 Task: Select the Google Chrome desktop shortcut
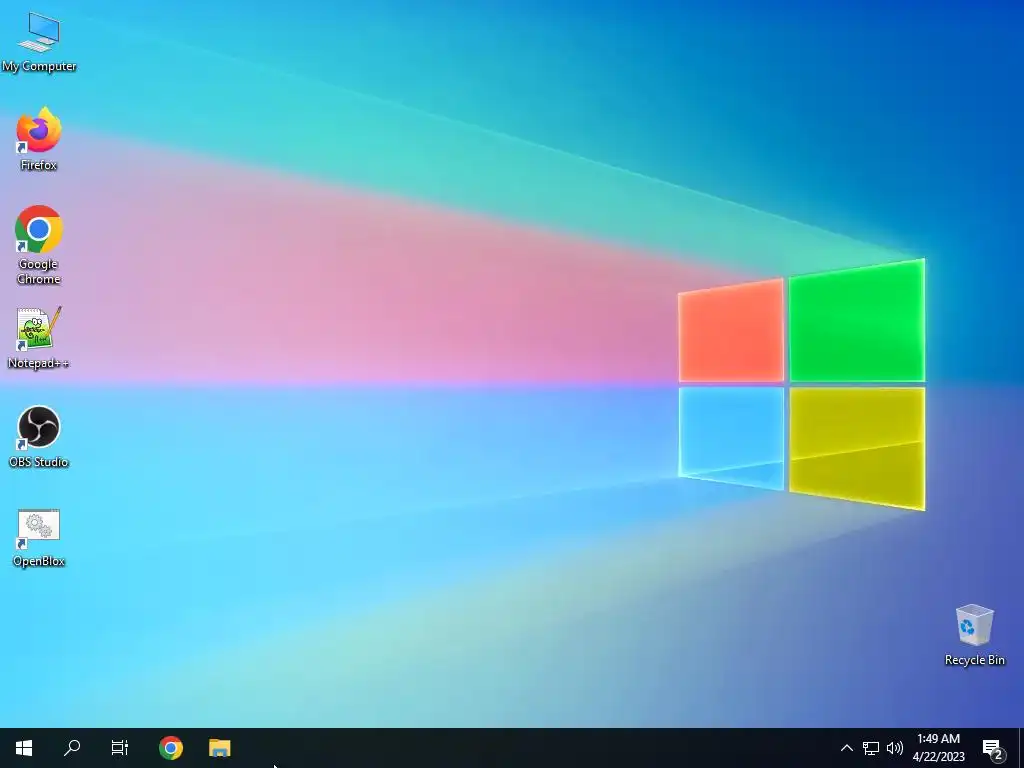39,245
